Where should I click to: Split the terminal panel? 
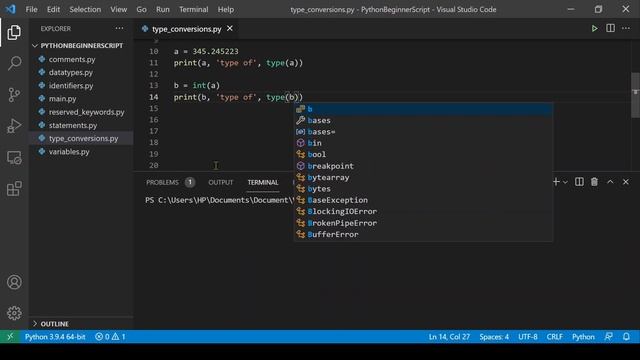pos(579,182)
